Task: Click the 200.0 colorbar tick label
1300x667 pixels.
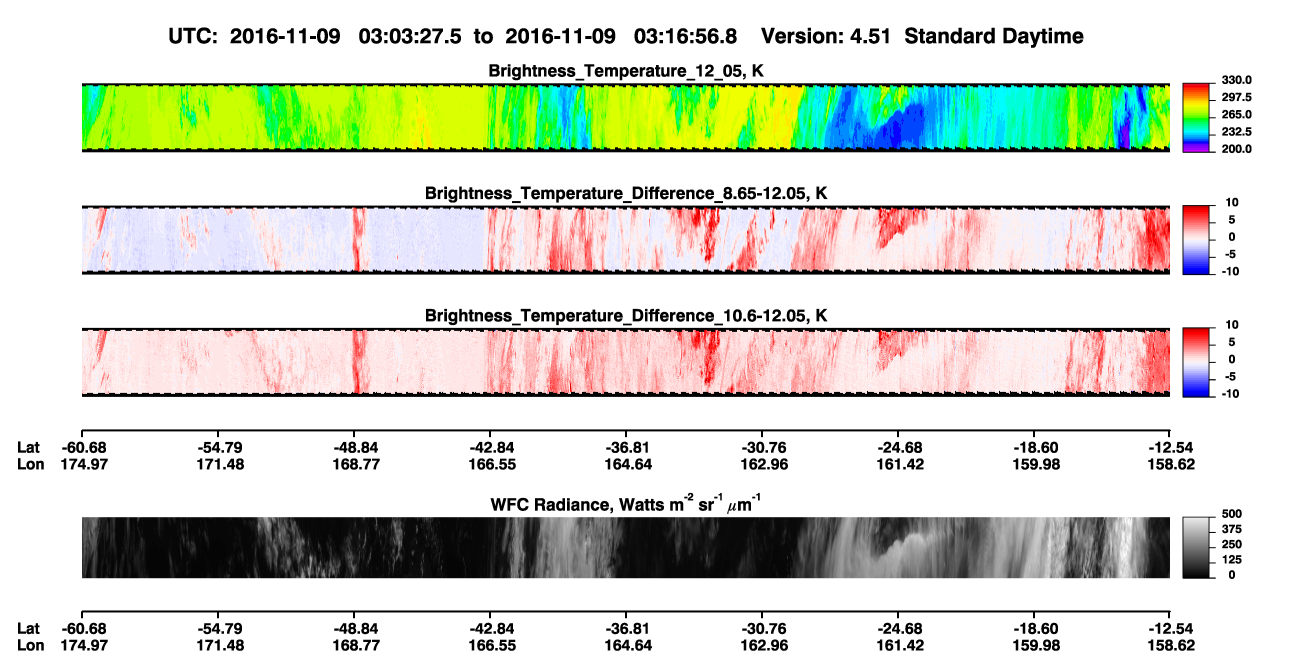Action: 1235,149
